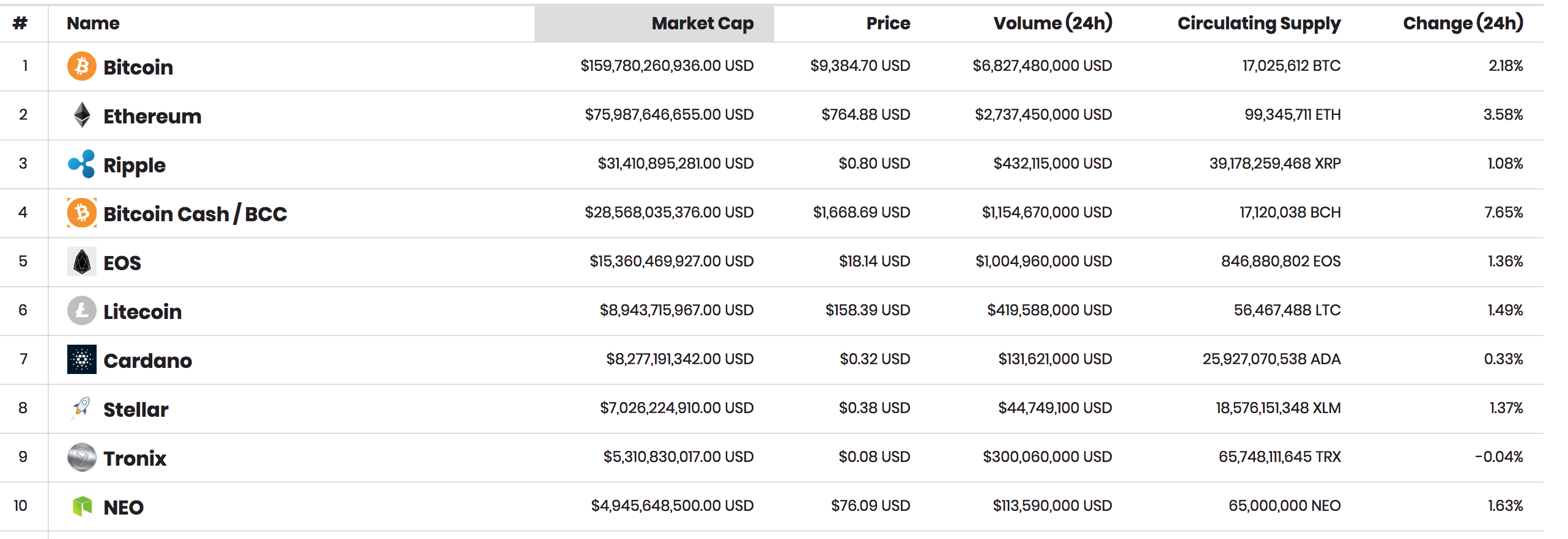1568x539 pixels.
Task: Sort by the Name column header
Action: coord(93,23)
